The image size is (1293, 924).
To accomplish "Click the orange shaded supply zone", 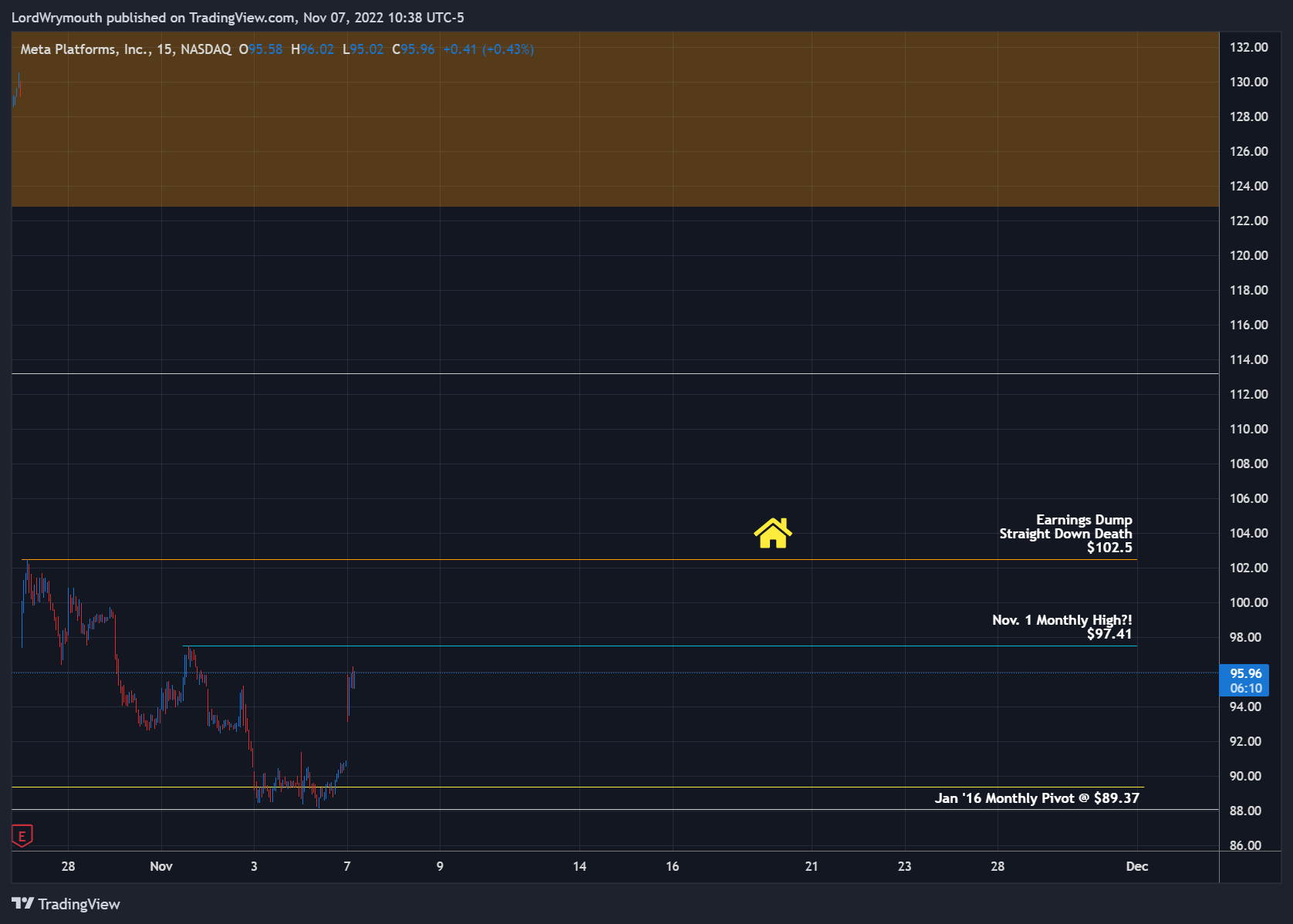I will coord(615,119).
